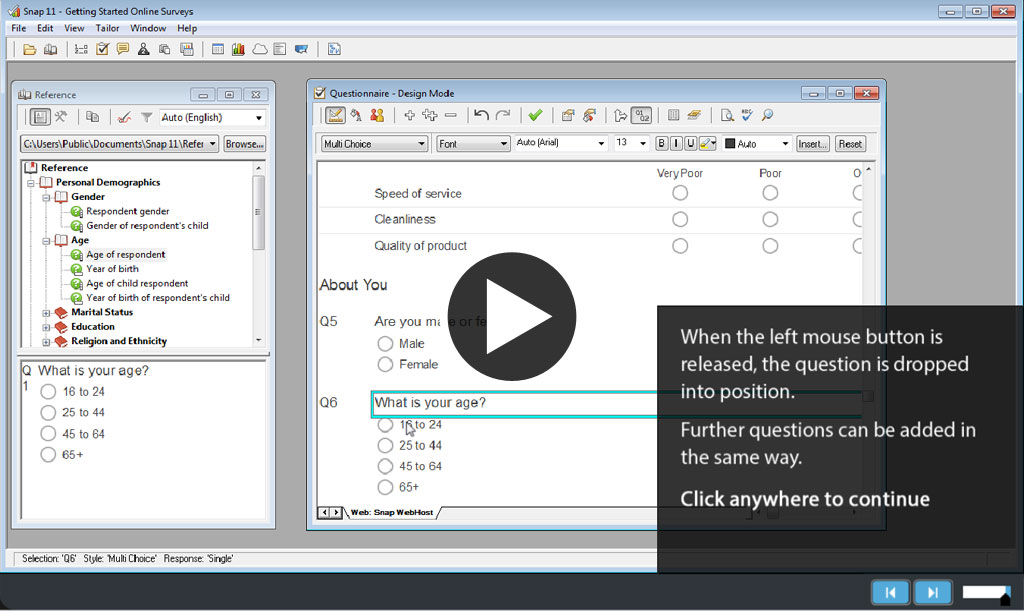
Task: Open the Font topic dropdown
Action: pos(473,144)
